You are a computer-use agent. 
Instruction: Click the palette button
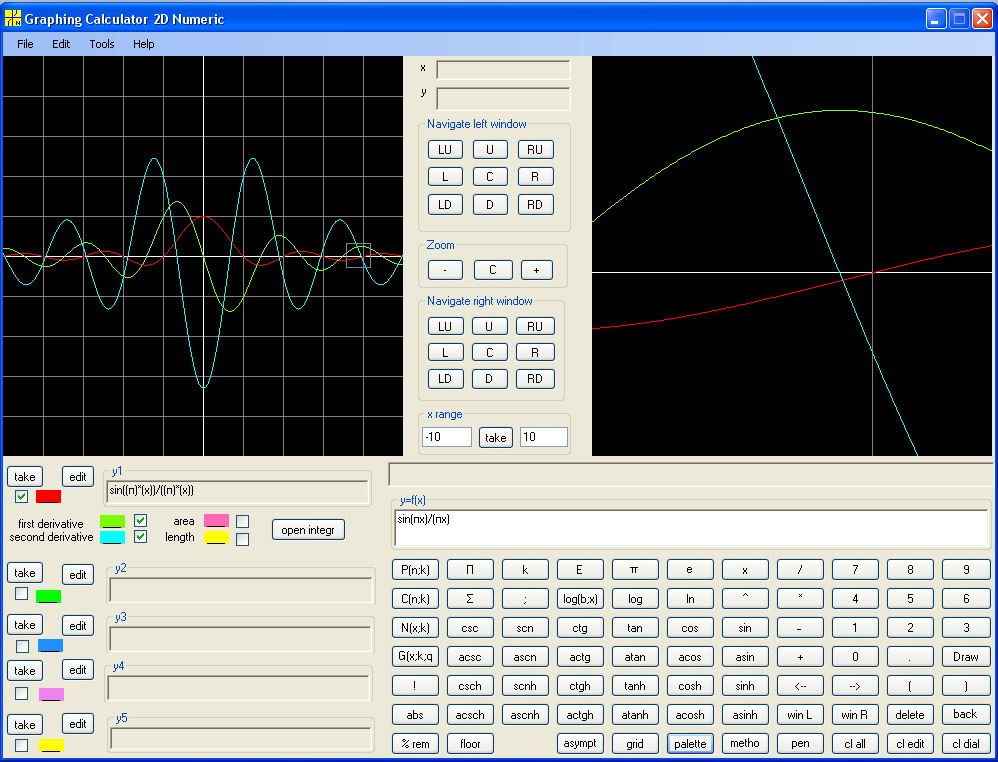[690, 744]
